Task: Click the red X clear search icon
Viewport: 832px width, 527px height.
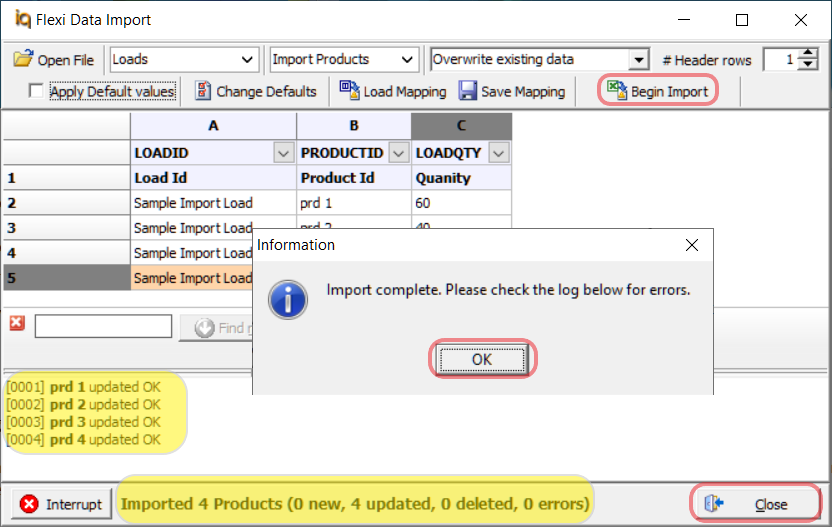Action: coord(17,323)
